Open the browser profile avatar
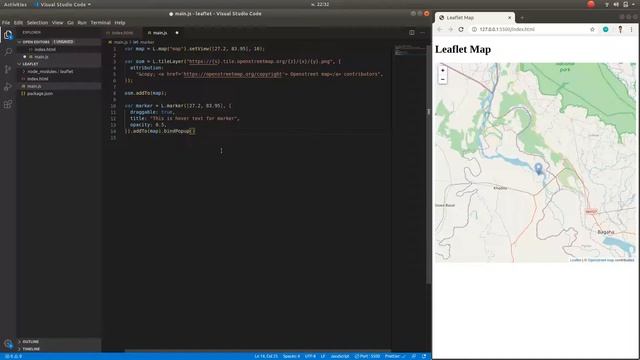640x360 pixels. [620, 29]
